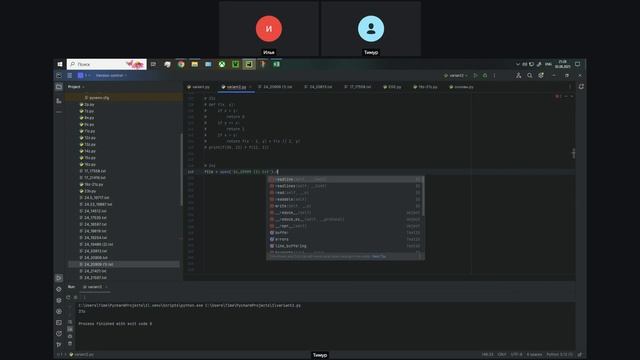Click the Windows search box
The image size is (640, 360).
pyautogui.click(x=107, y=64)
